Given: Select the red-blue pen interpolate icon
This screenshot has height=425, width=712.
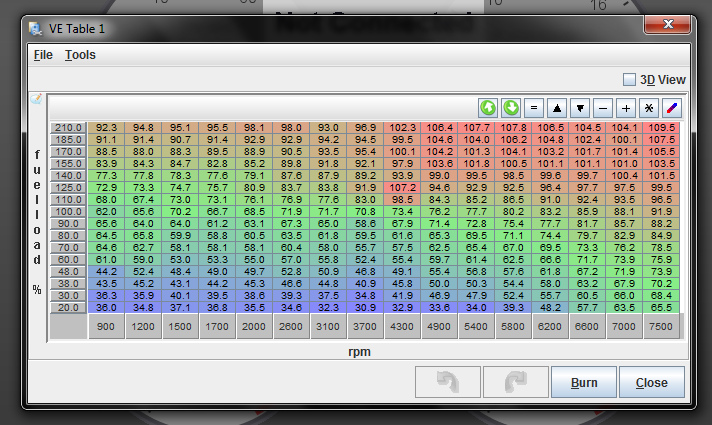Looking at the screenshot, I should pyautogui.click(x=671, y=107).
